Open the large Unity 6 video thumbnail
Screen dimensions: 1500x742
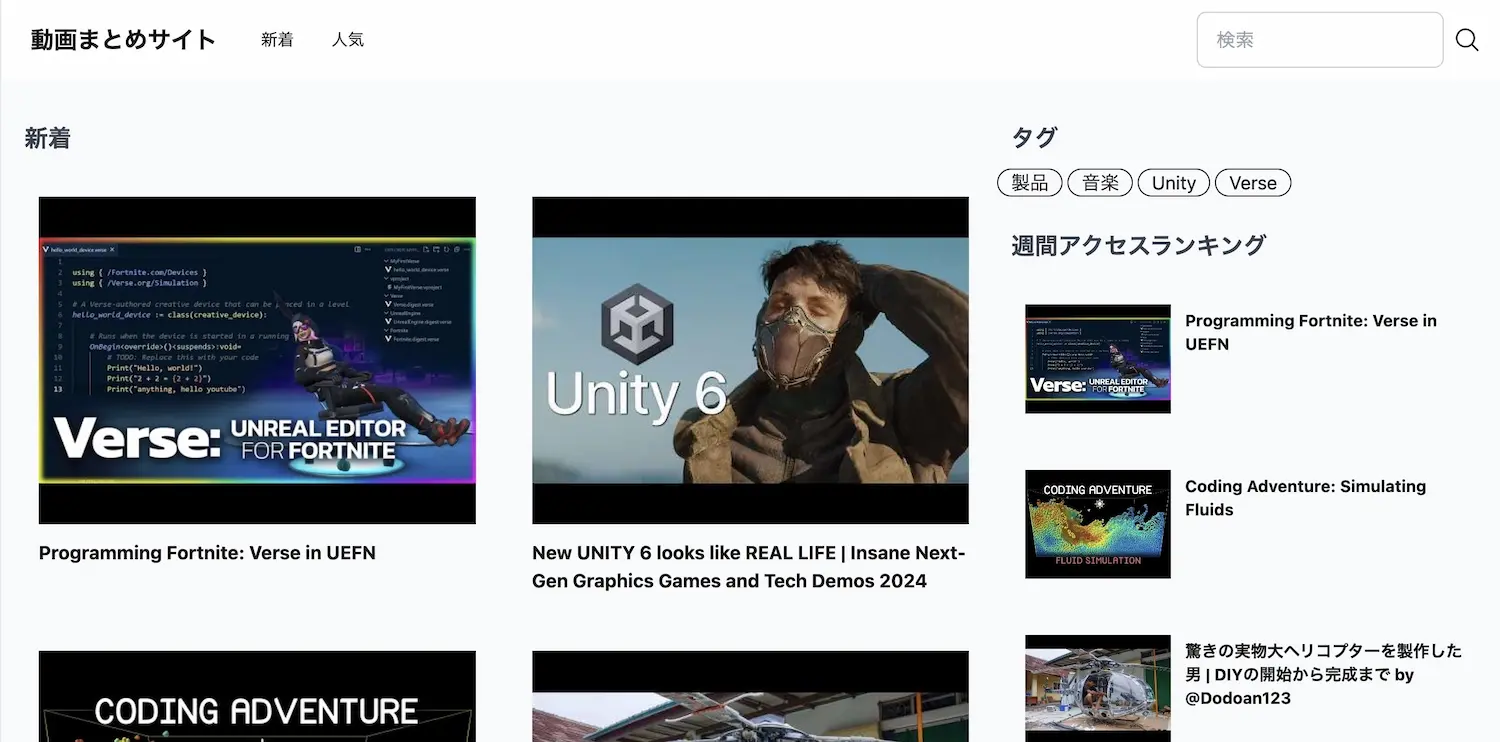coord(750,360)
